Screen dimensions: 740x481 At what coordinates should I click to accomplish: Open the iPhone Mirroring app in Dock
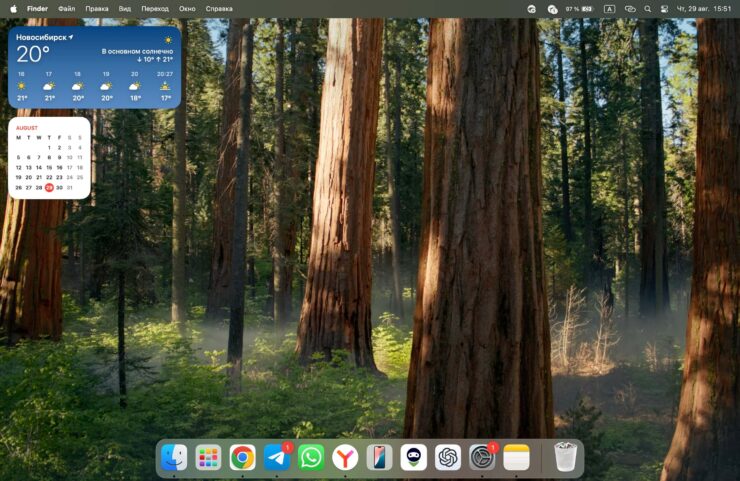click(379, 457)
